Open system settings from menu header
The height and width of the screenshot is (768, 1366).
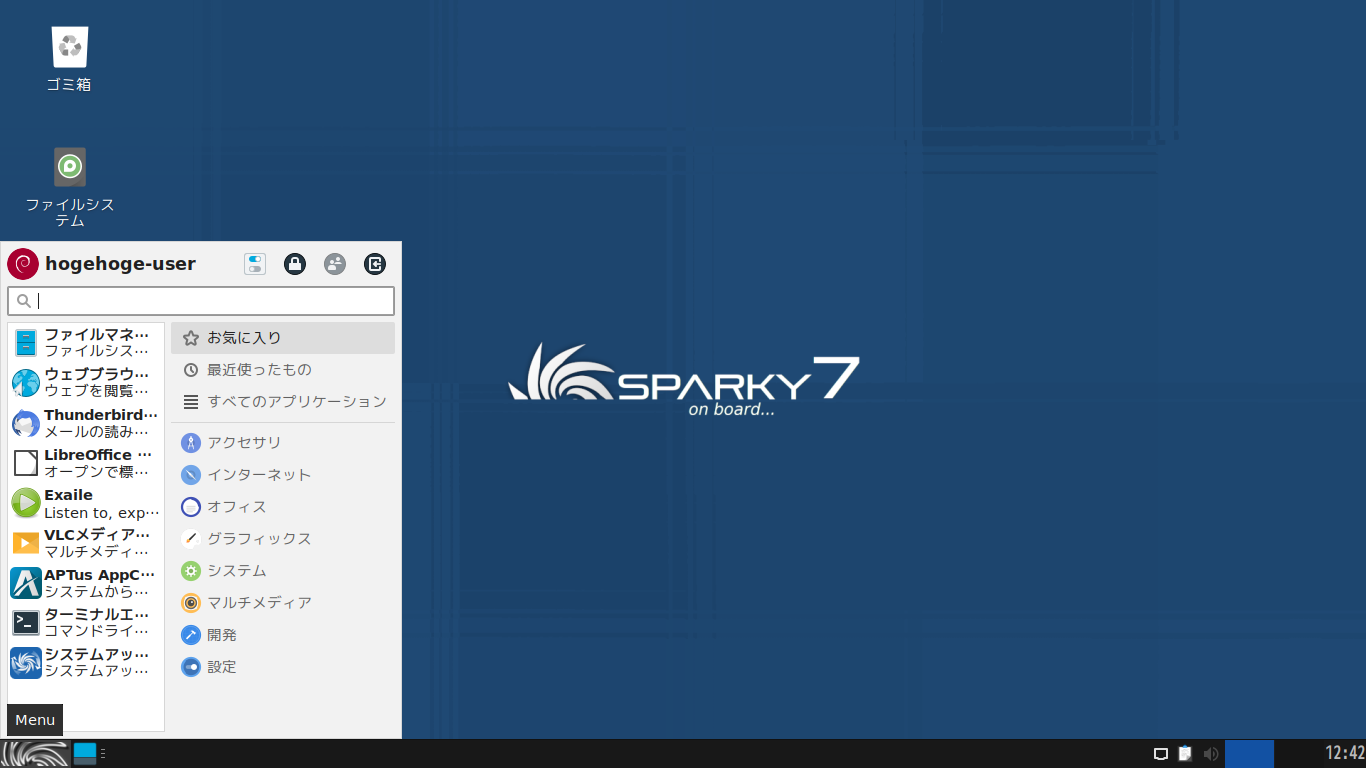tap(255, 264)
